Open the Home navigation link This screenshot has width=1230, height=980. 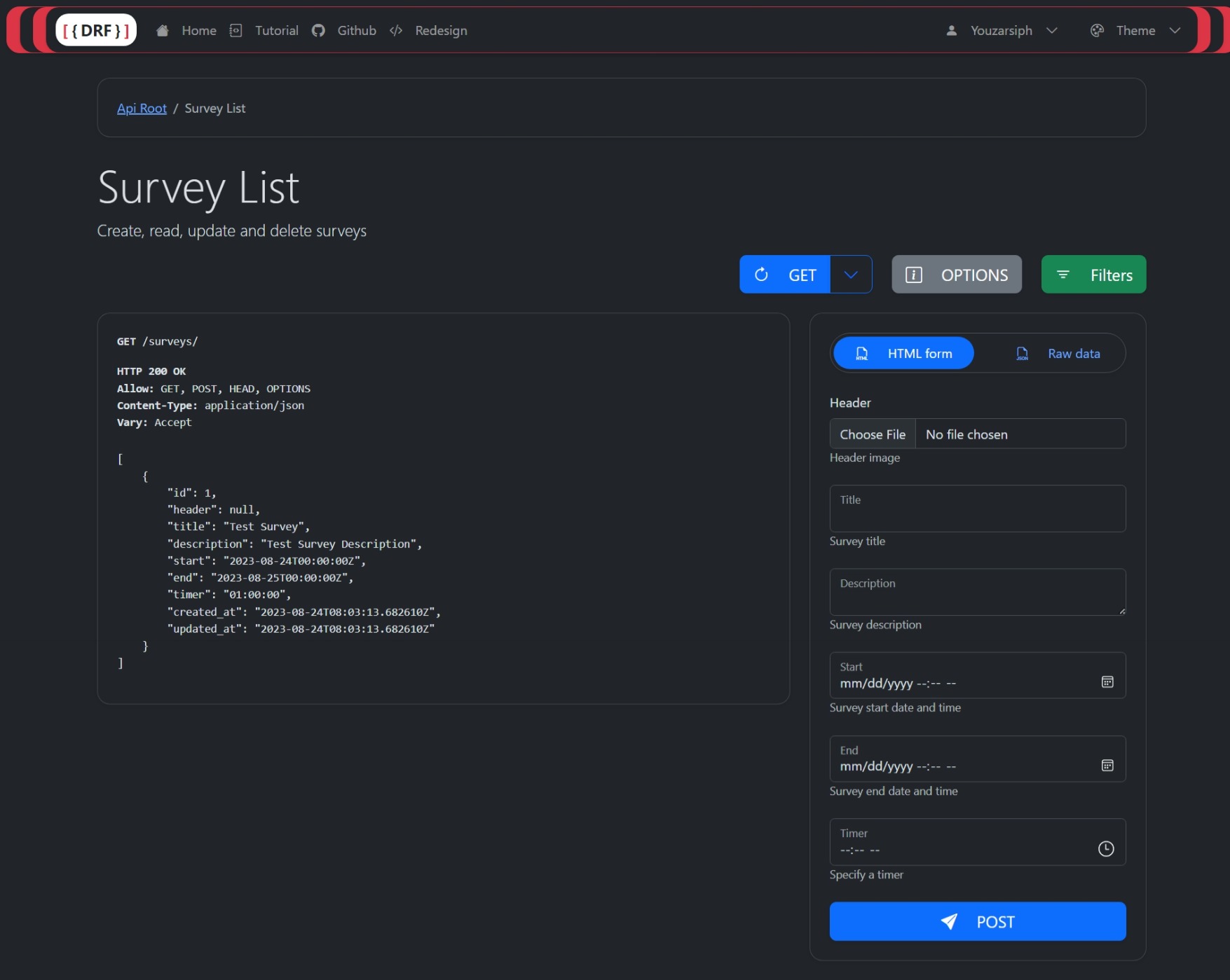click(198, 30)
